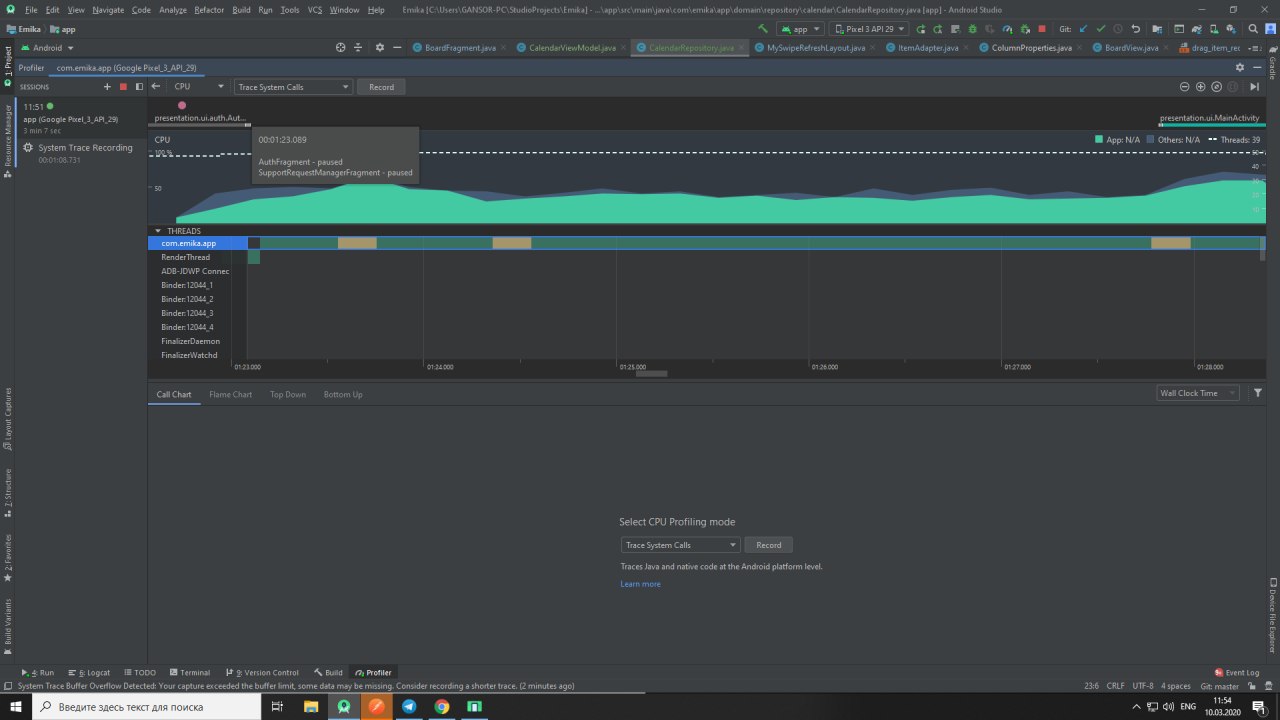This screenshot has width=1280, height=720.
Task: Click the Git: master branch indicator
Action: [1220, 686]
